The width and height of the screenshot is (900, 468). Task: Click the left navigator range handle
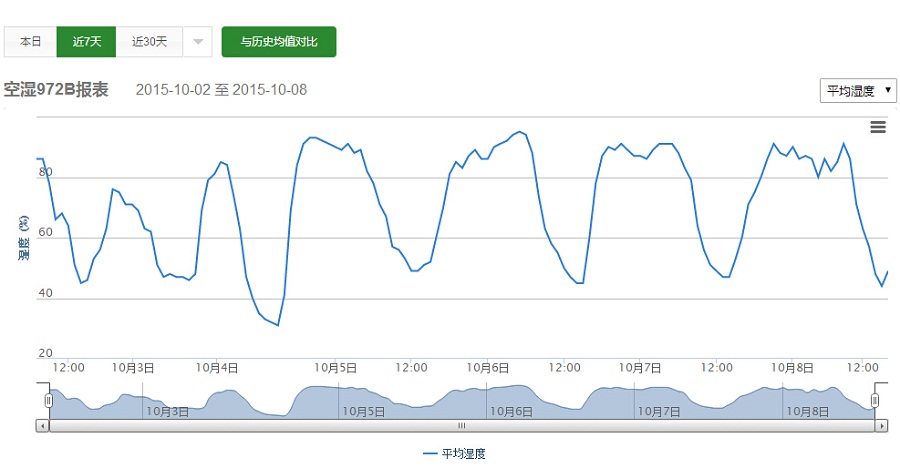(x=47, y=400)
